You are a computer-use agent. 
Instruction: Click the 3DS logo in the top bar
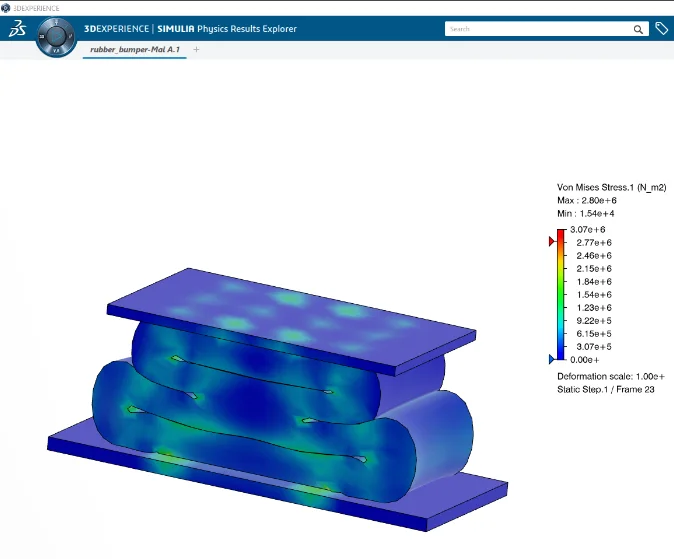[x=16, y=29]
